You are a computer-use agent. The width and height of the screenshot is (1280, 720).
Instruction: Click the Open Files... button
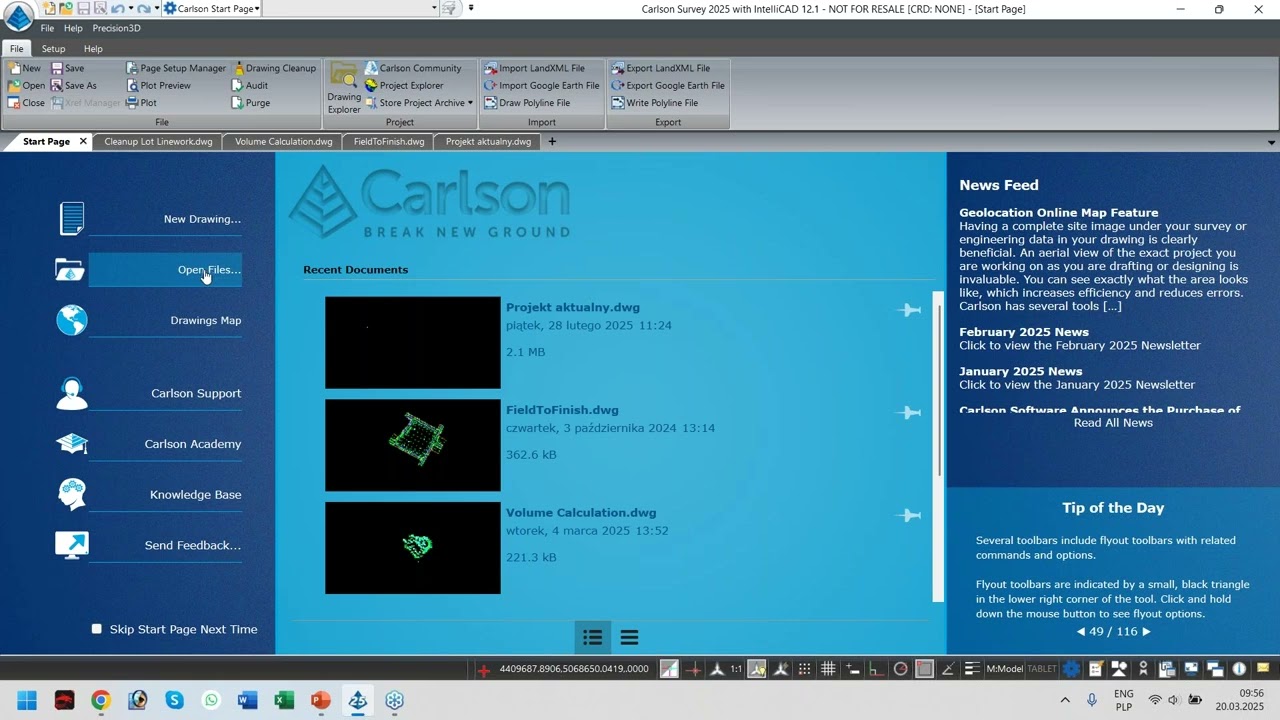165,270
